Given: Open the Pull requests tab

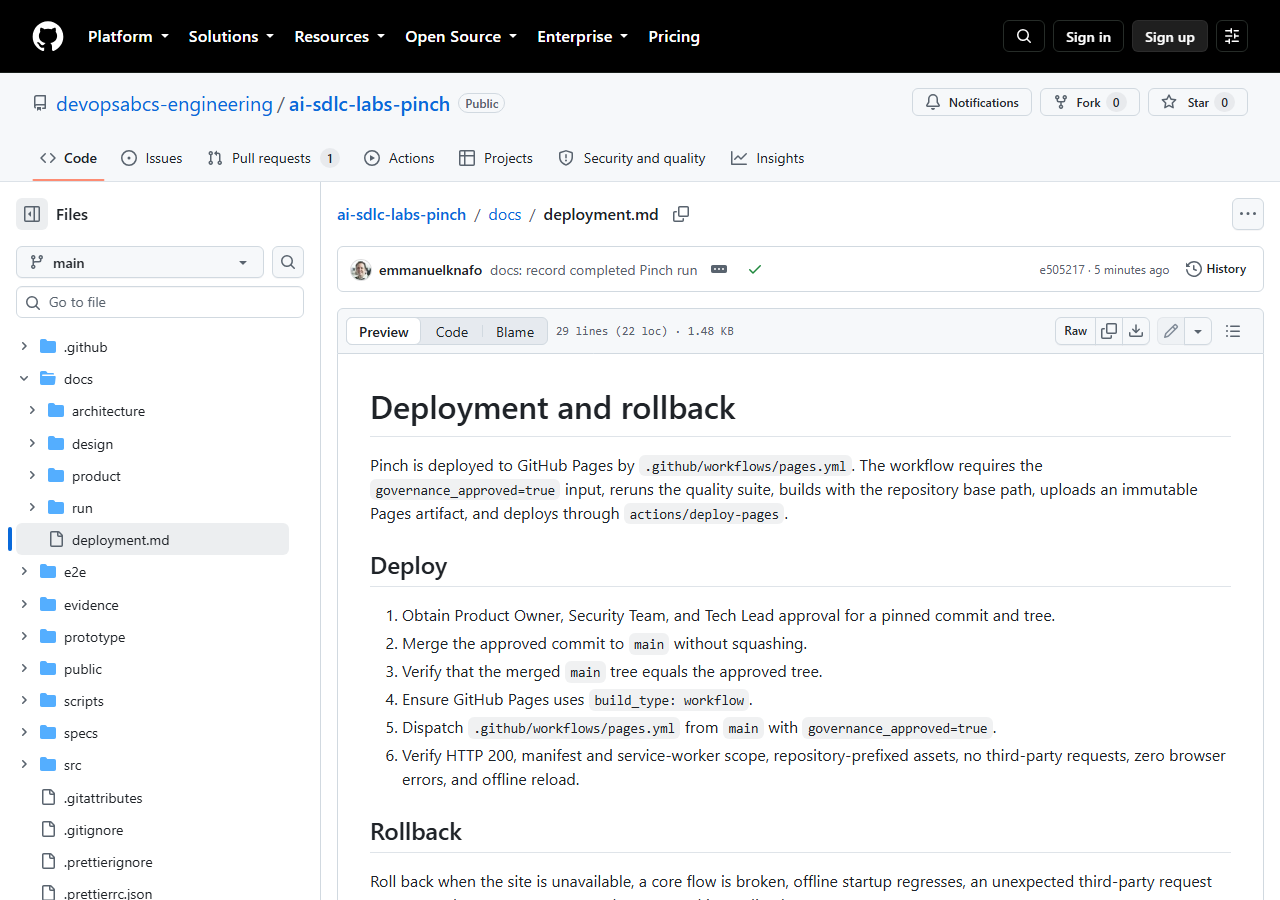Looking at the screenshot, I should 272,158.
